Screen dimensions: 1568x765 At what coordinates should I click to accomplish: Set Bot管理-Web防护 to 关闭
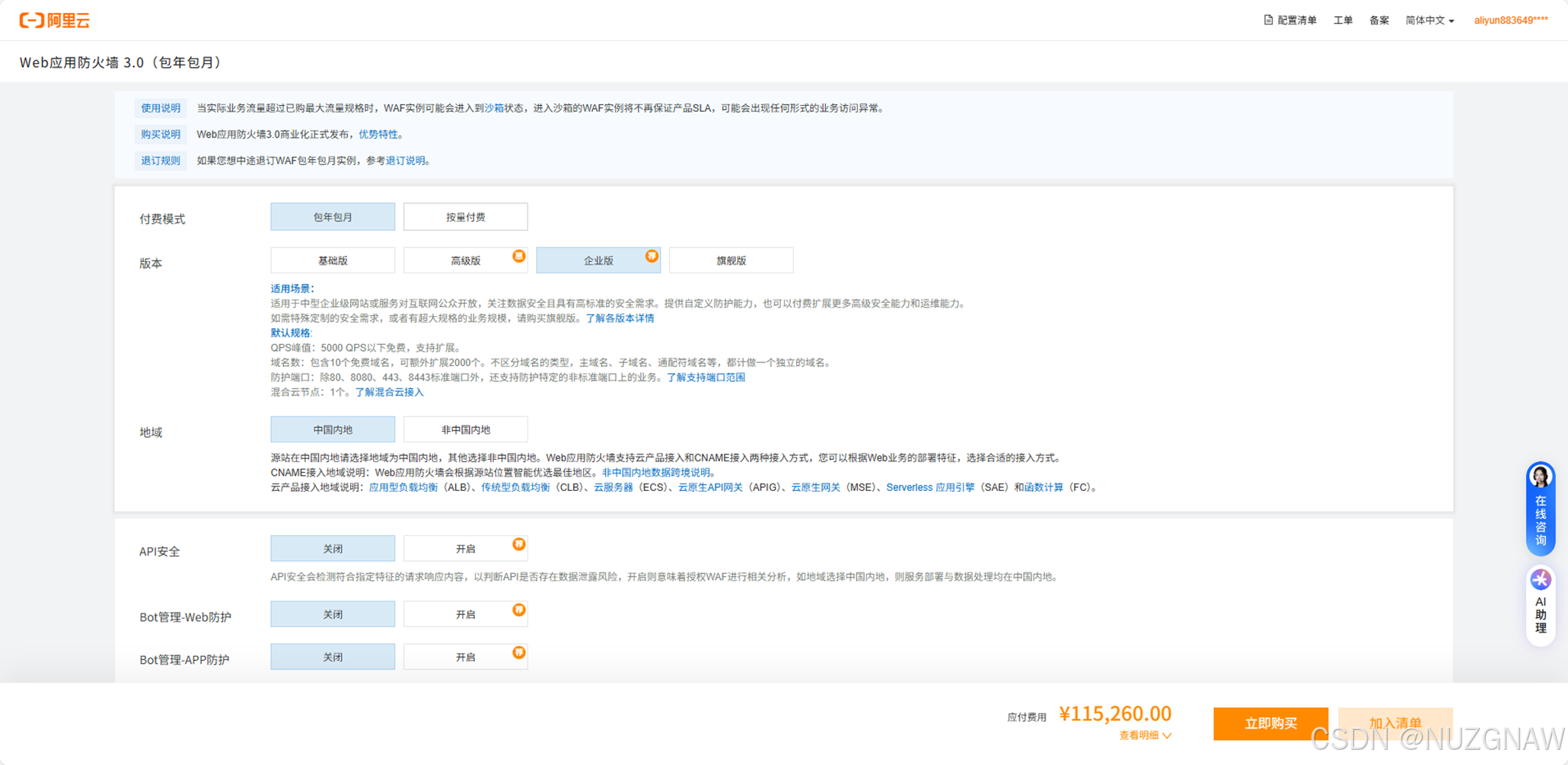[333, 614]
